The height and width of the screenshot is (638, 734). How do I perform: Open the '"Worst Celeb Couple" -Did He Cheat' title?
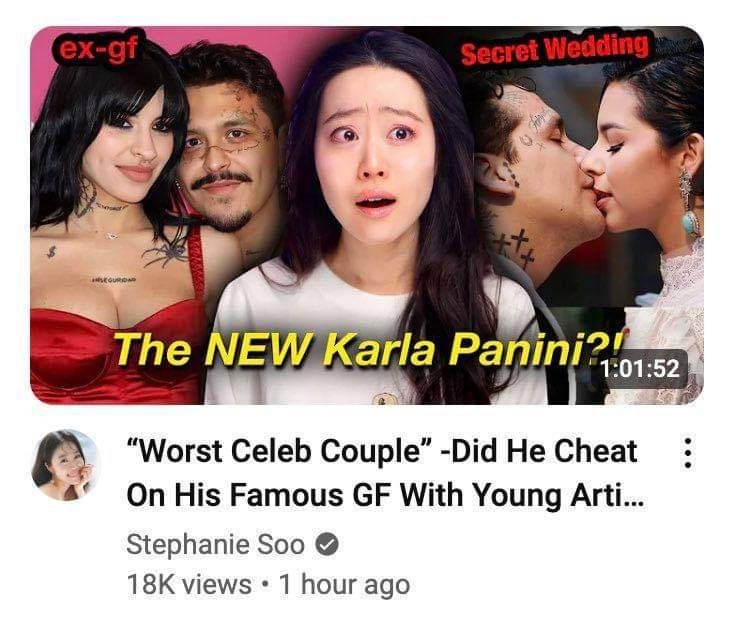coord(382,451)
